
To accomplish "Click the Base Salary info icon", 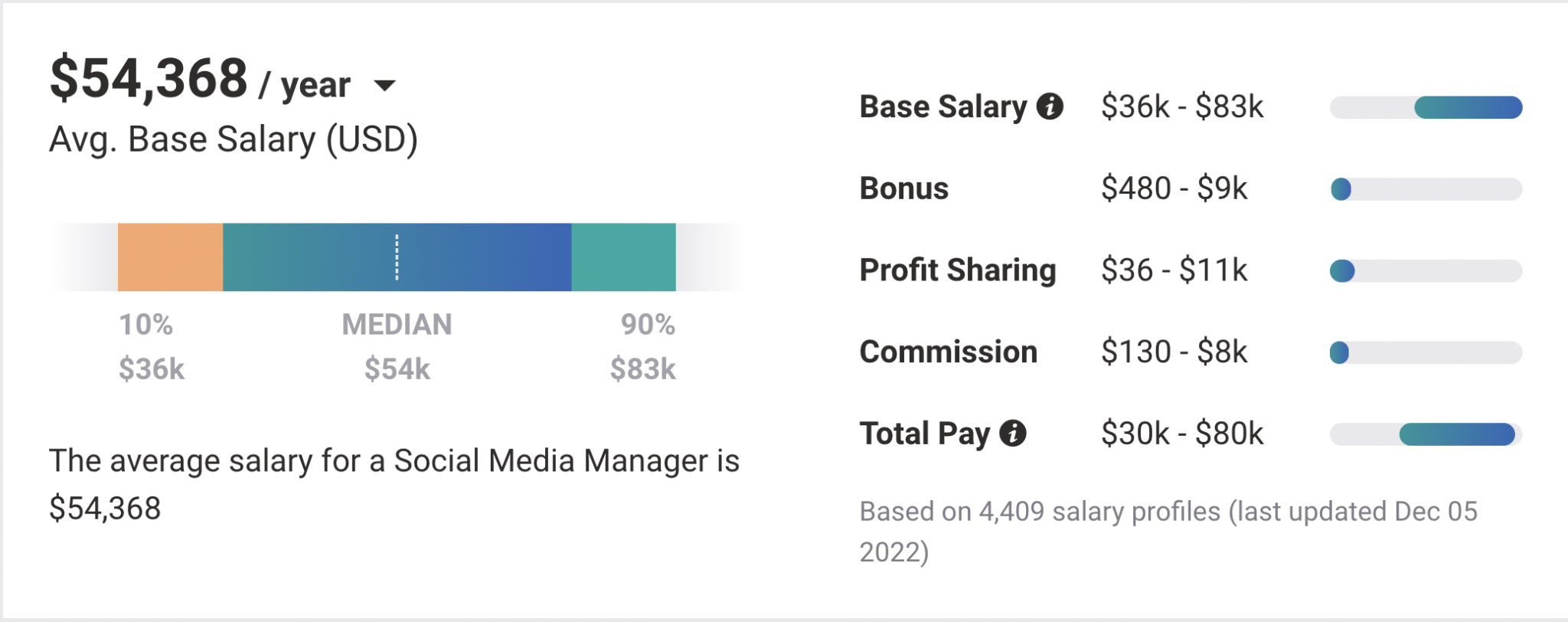I will tap(1050, 106).
